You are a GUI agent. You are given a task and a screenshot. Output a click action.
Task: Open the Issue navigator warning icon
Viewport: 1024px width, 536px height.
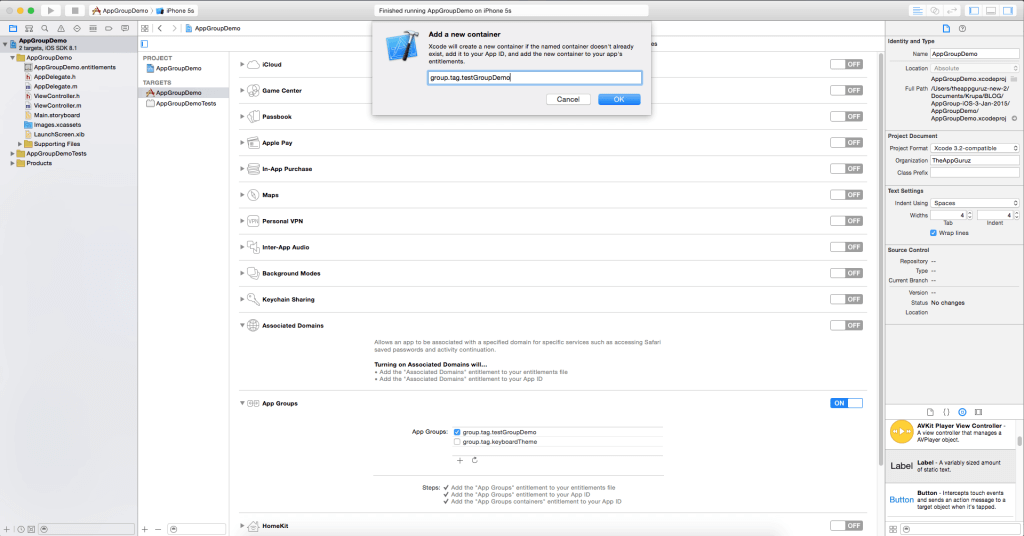point(61,28)
